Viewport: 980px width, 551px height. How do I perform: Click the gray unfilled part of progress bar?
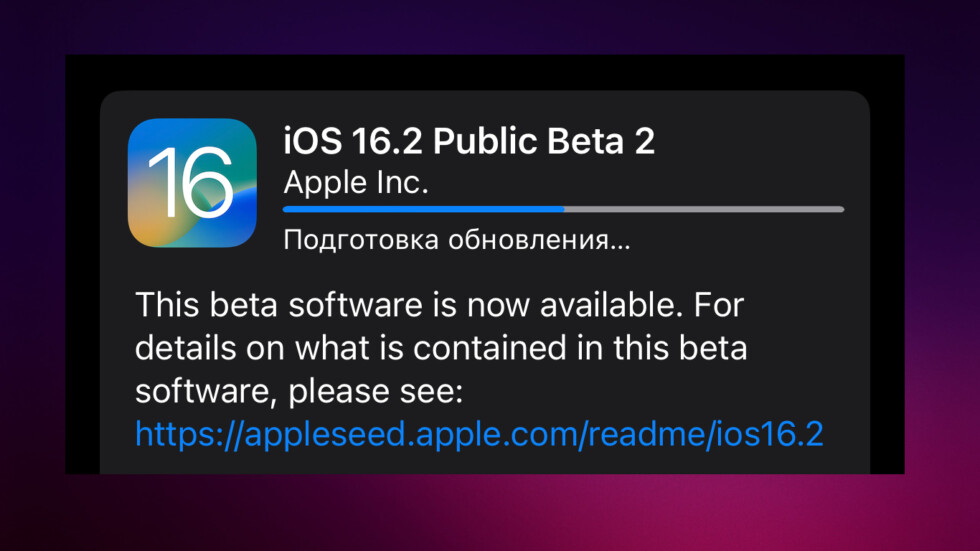704,209
